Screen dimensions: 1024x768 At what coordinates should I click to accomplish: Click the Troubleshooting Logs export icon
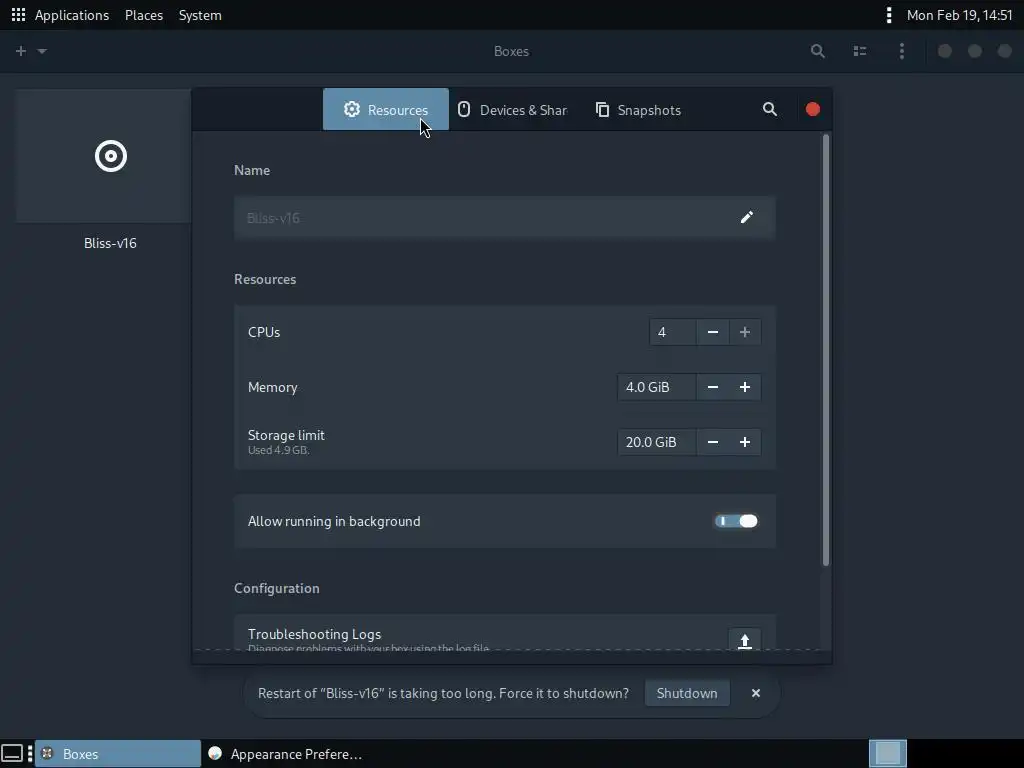coord(744,640)
